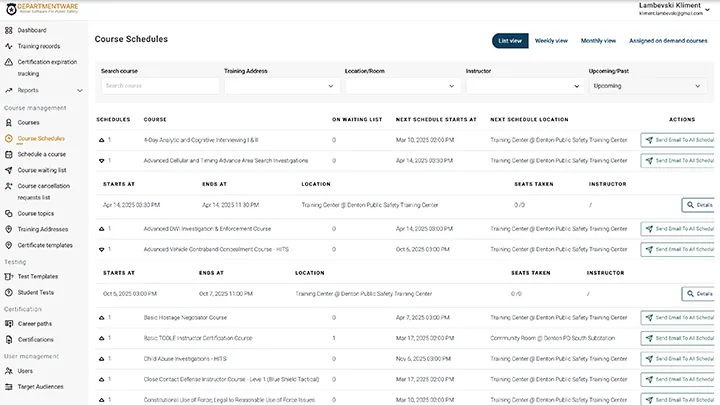The image size is (720, 405).
Task: Click magnifier icon in Apr 14 Details button
Action: 690,205
